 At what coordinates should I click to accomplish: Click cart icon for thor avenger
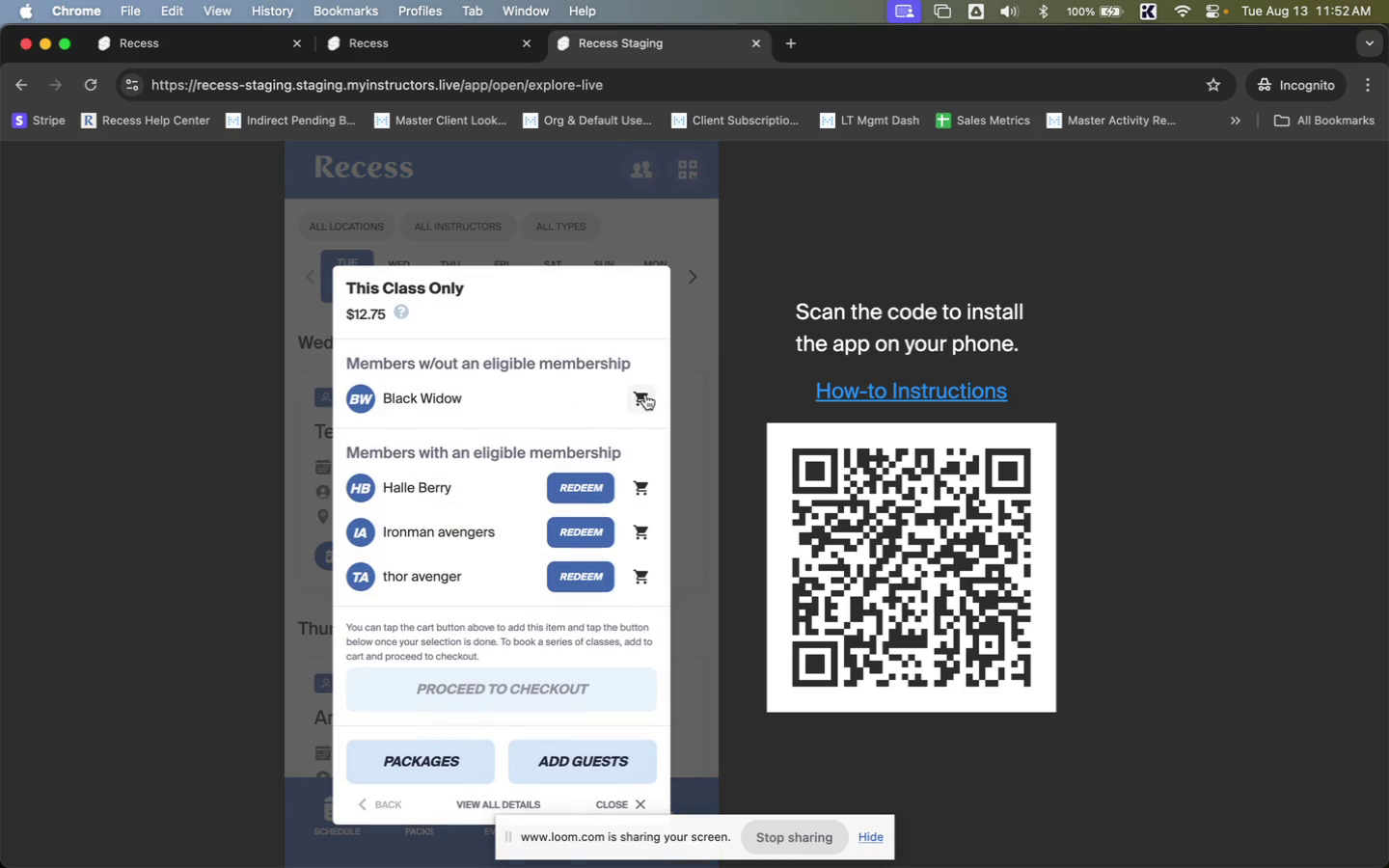[640, 577]
